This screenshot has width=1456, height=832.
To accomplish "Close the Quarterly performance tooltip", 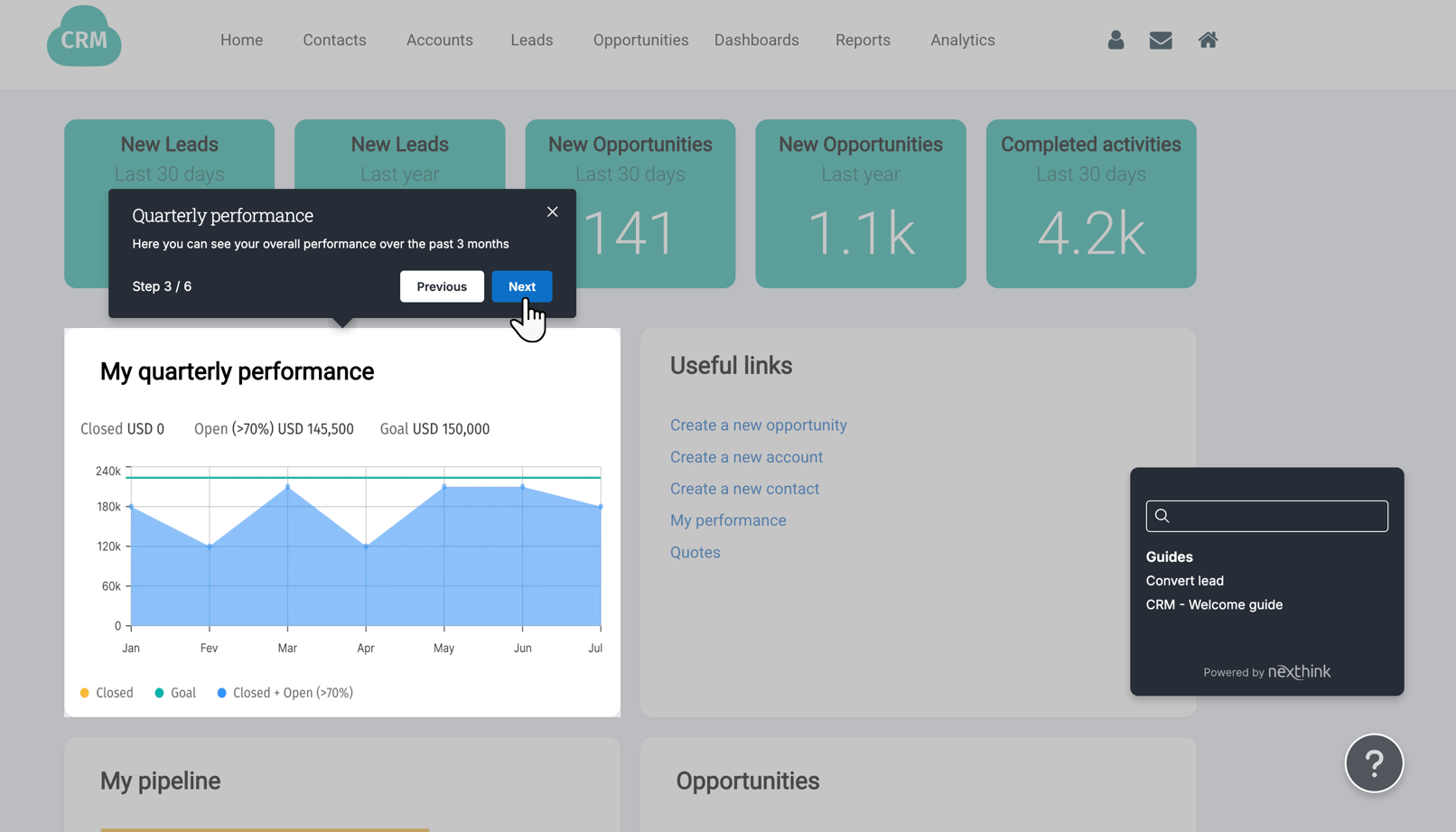I will 552,211.
